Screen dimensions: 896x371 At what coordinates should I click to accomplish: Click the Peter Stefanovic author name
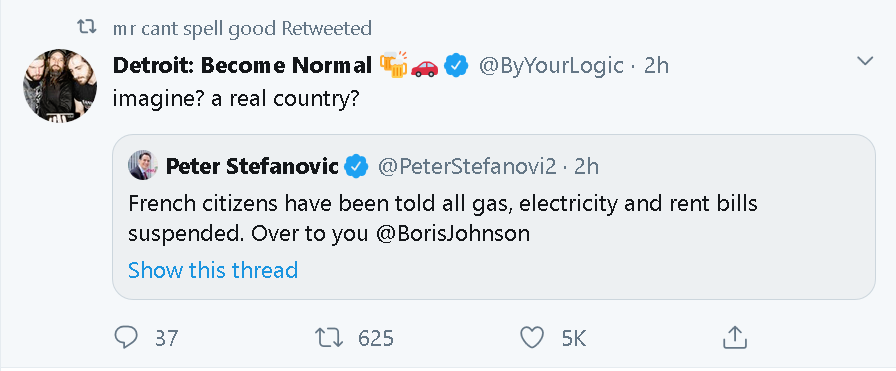(252, 167)
